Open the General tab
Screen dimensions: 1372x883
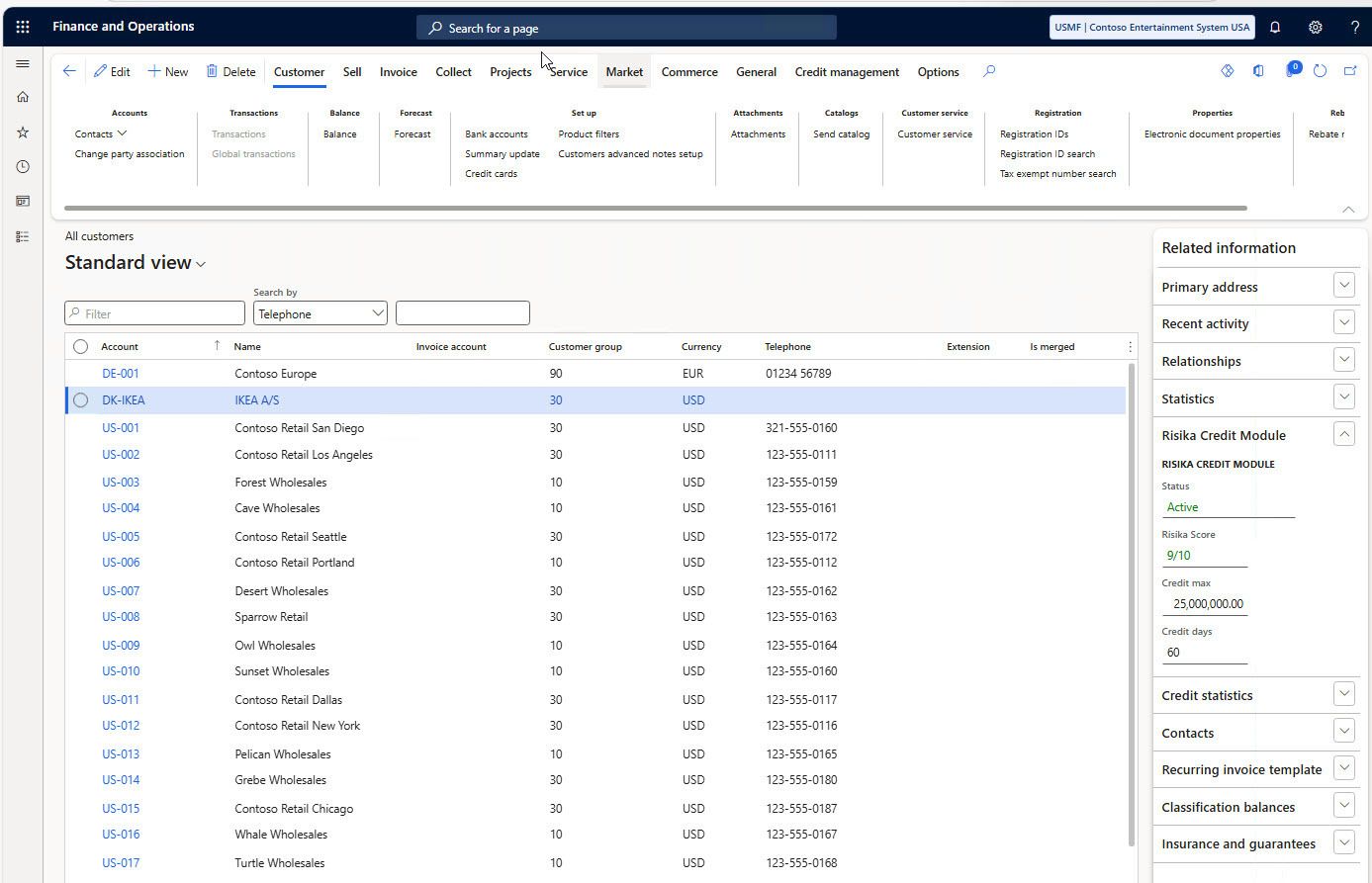[x=756, y=71]
